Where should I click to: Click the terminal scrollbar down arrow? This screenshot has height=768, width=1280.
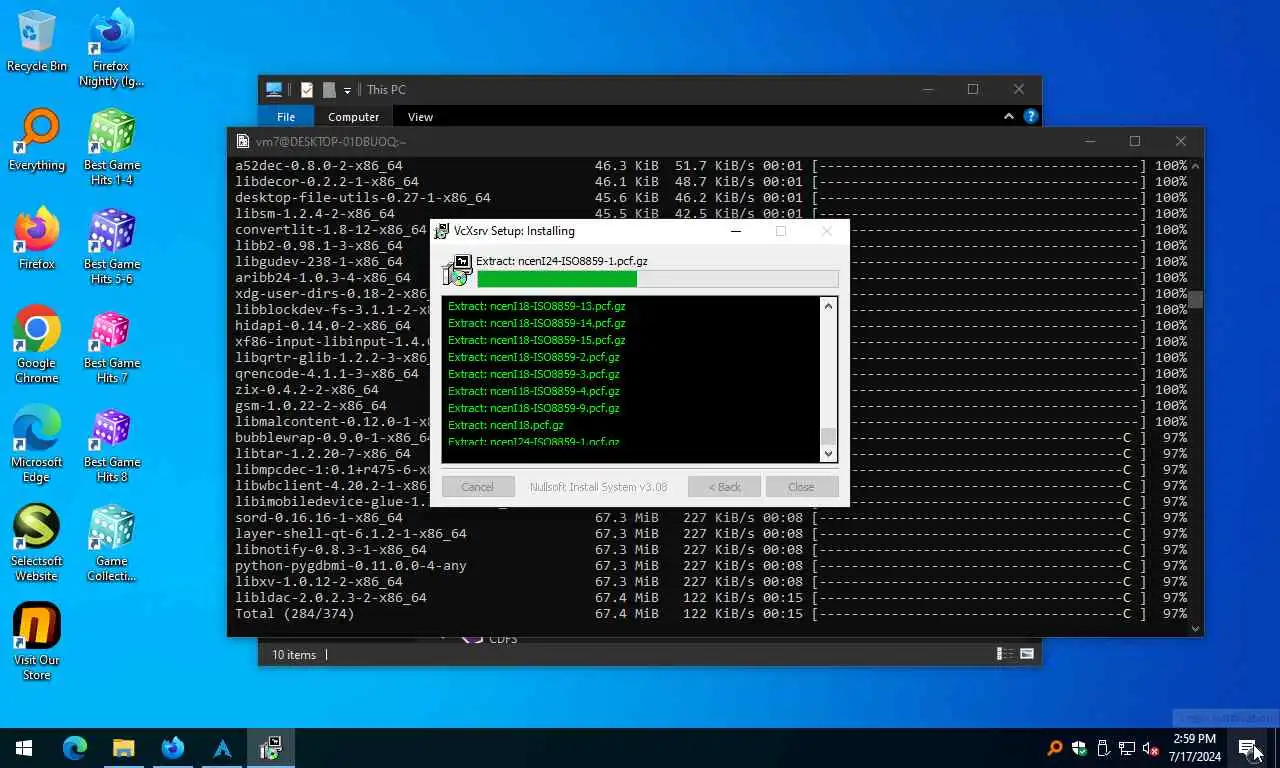pos(1195,629)
